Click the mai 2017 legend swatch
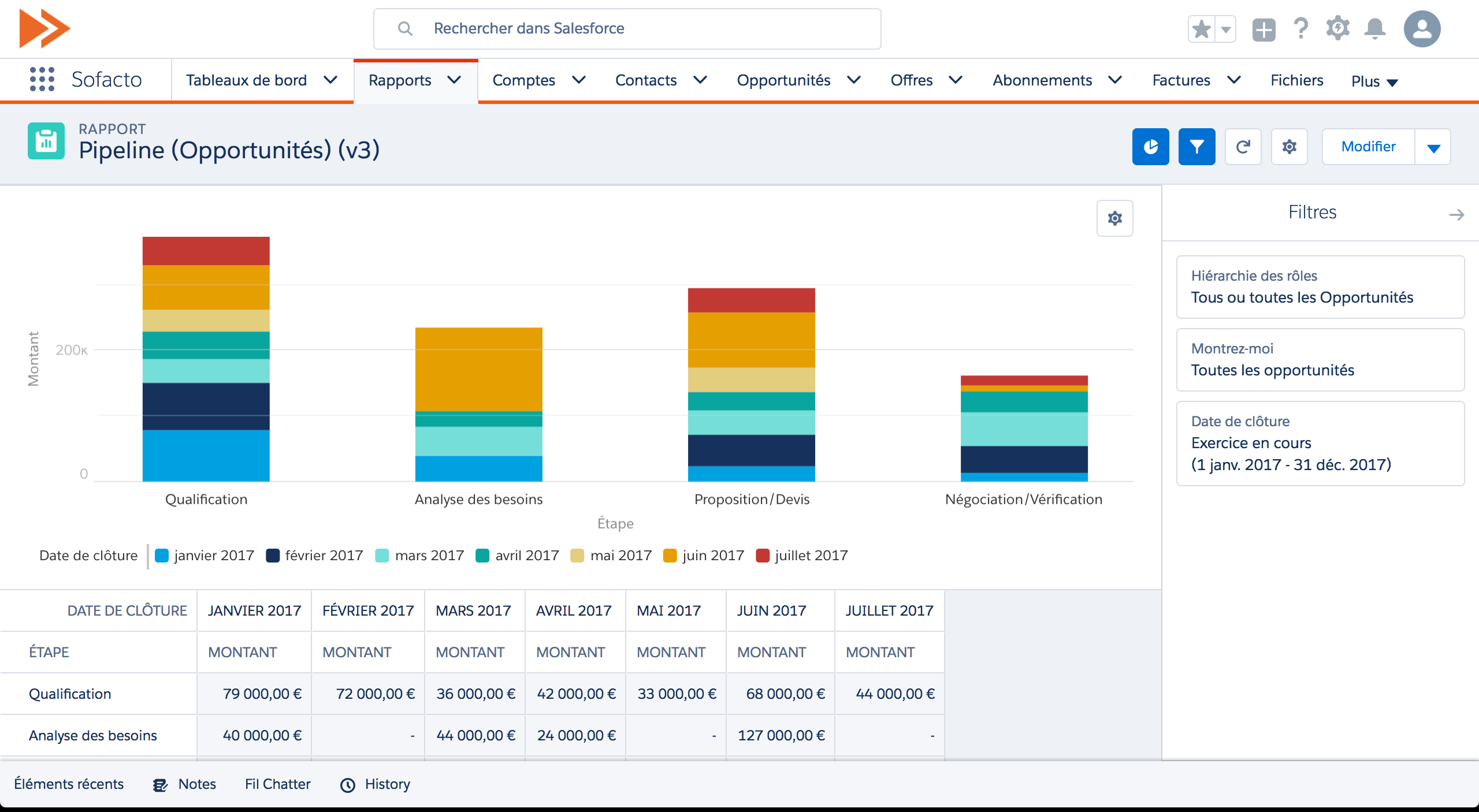The image size is (1479, 812). click(577, 556)
